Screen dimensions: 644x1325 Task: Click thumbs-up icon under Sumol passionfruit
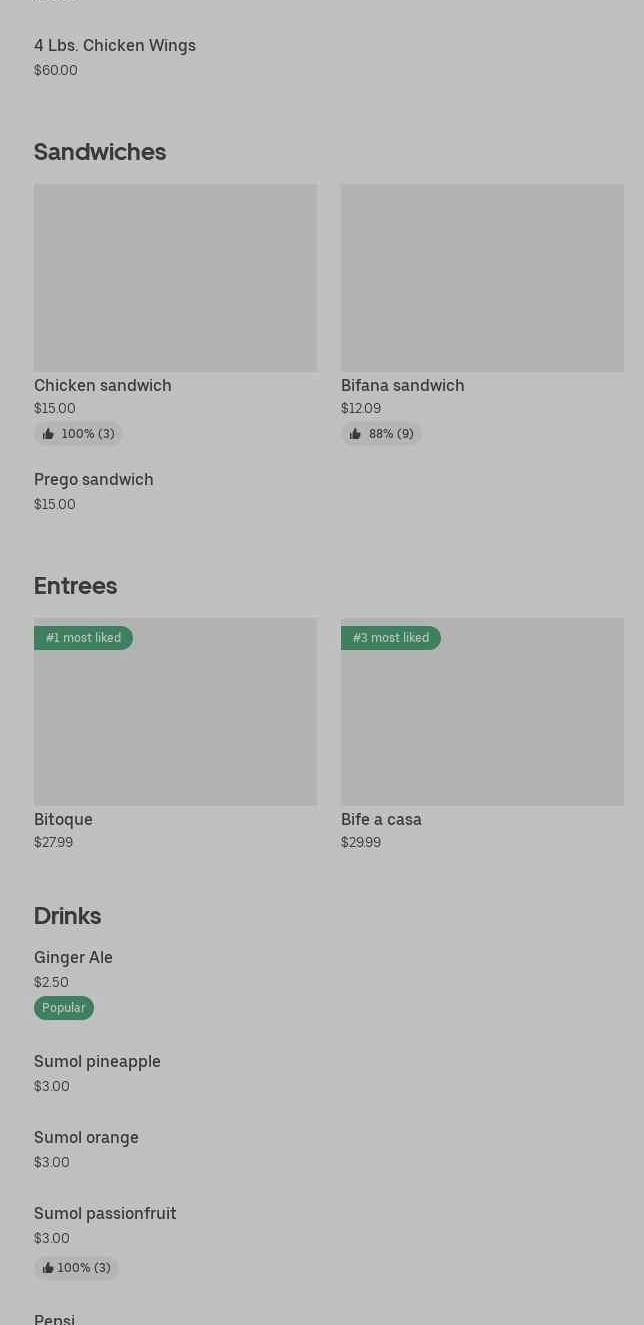click(x=47, y=1268)
